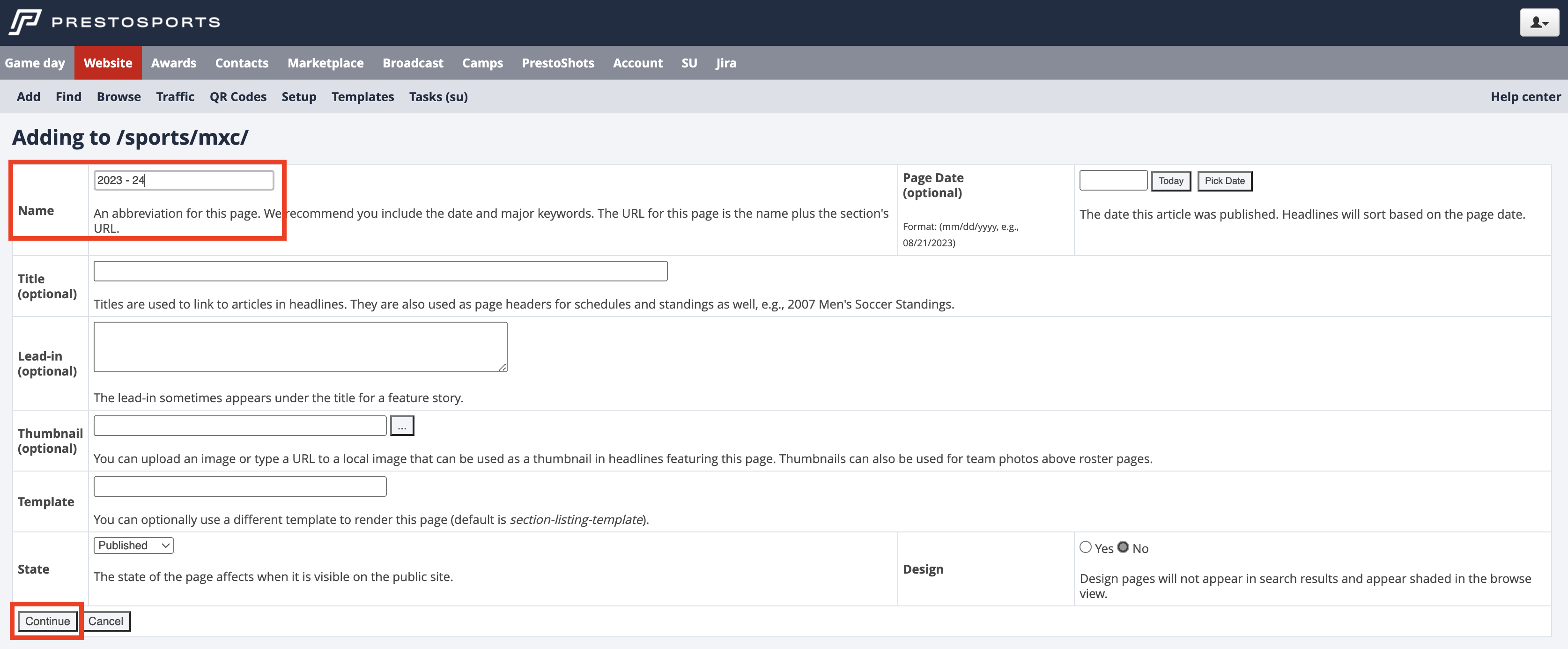Click the Page Date input field
Screen dimensions: 1568x649
pyautogui.click(x=1113, y=180)
